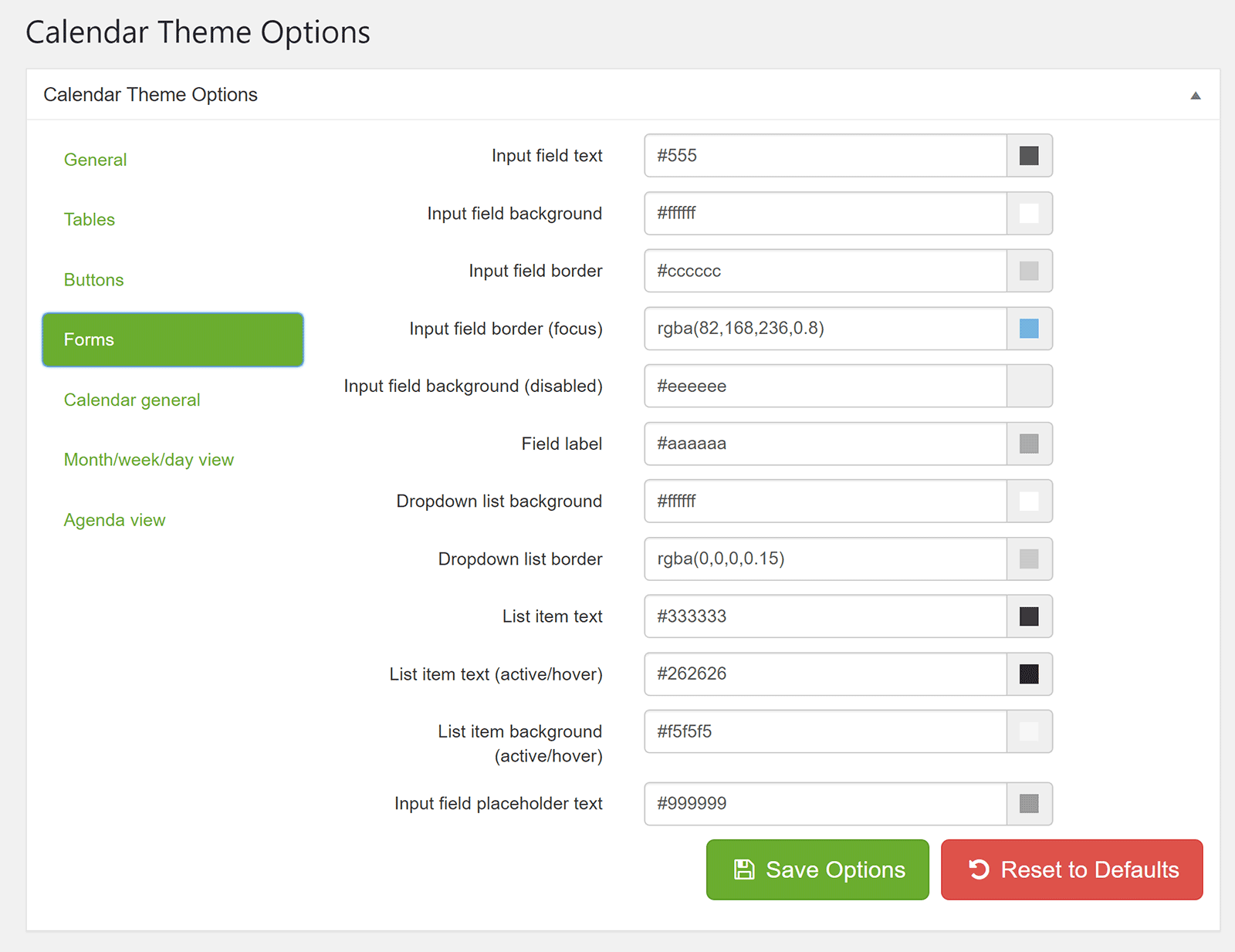Edit the Input field border (focus) rgba value
This screenshot has height=952, width=1235.
(825, 328)
